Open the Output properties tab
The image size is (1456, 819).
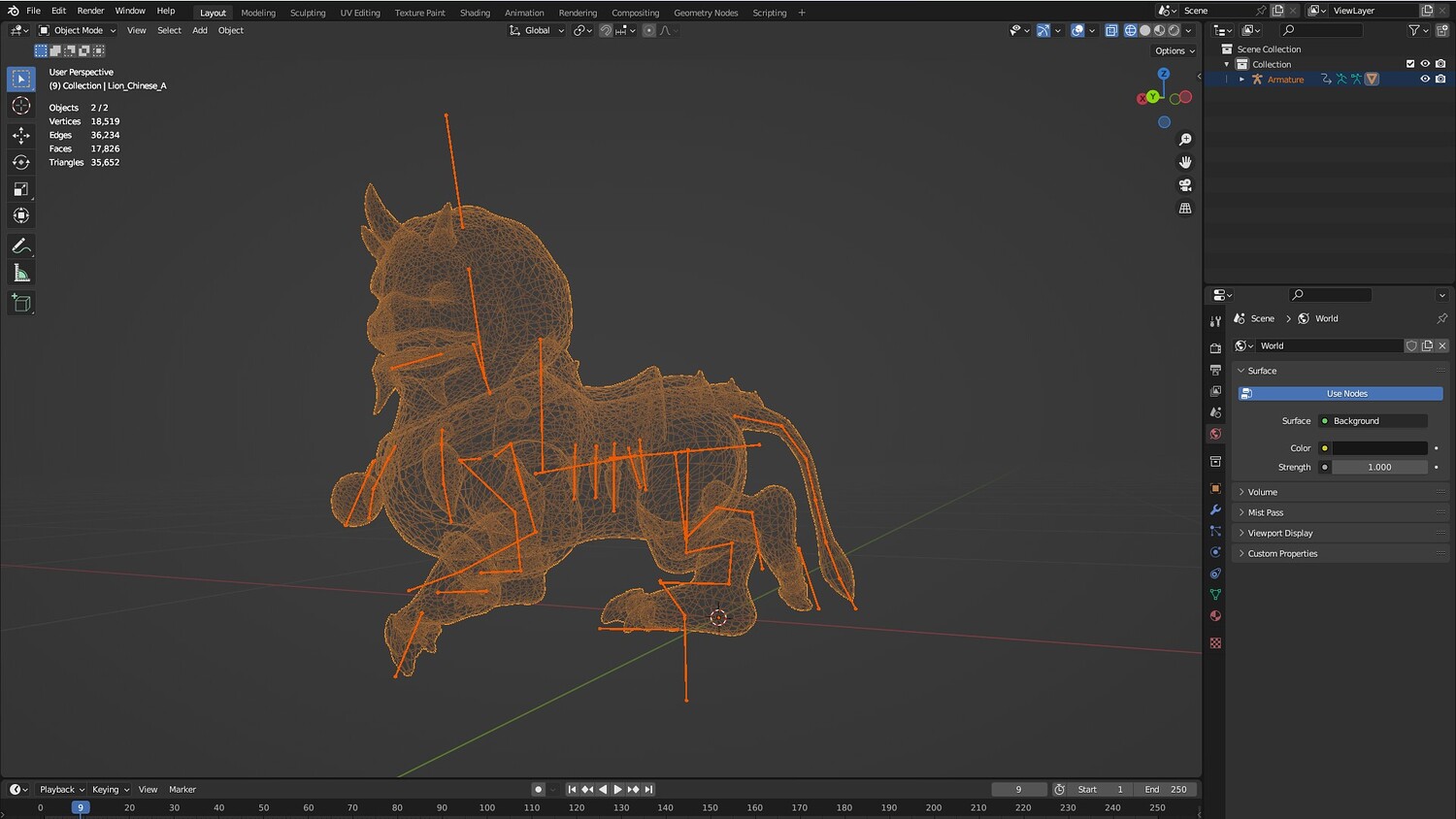click(1215, 370)
